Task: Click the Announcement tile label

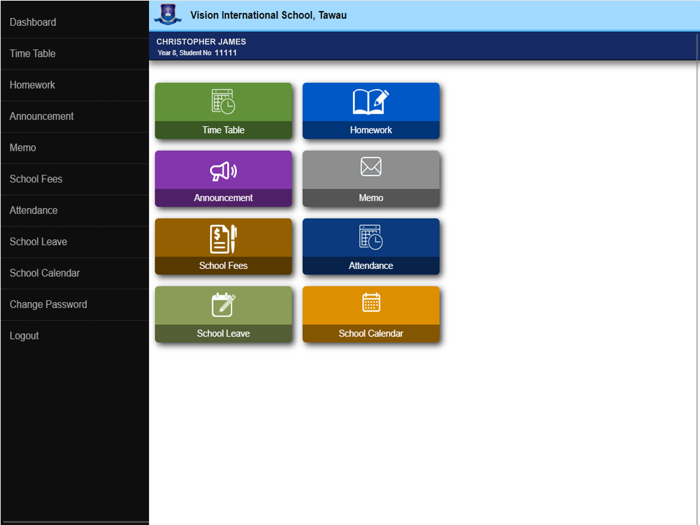Action: pyautogui.click(x=223, y=198)
